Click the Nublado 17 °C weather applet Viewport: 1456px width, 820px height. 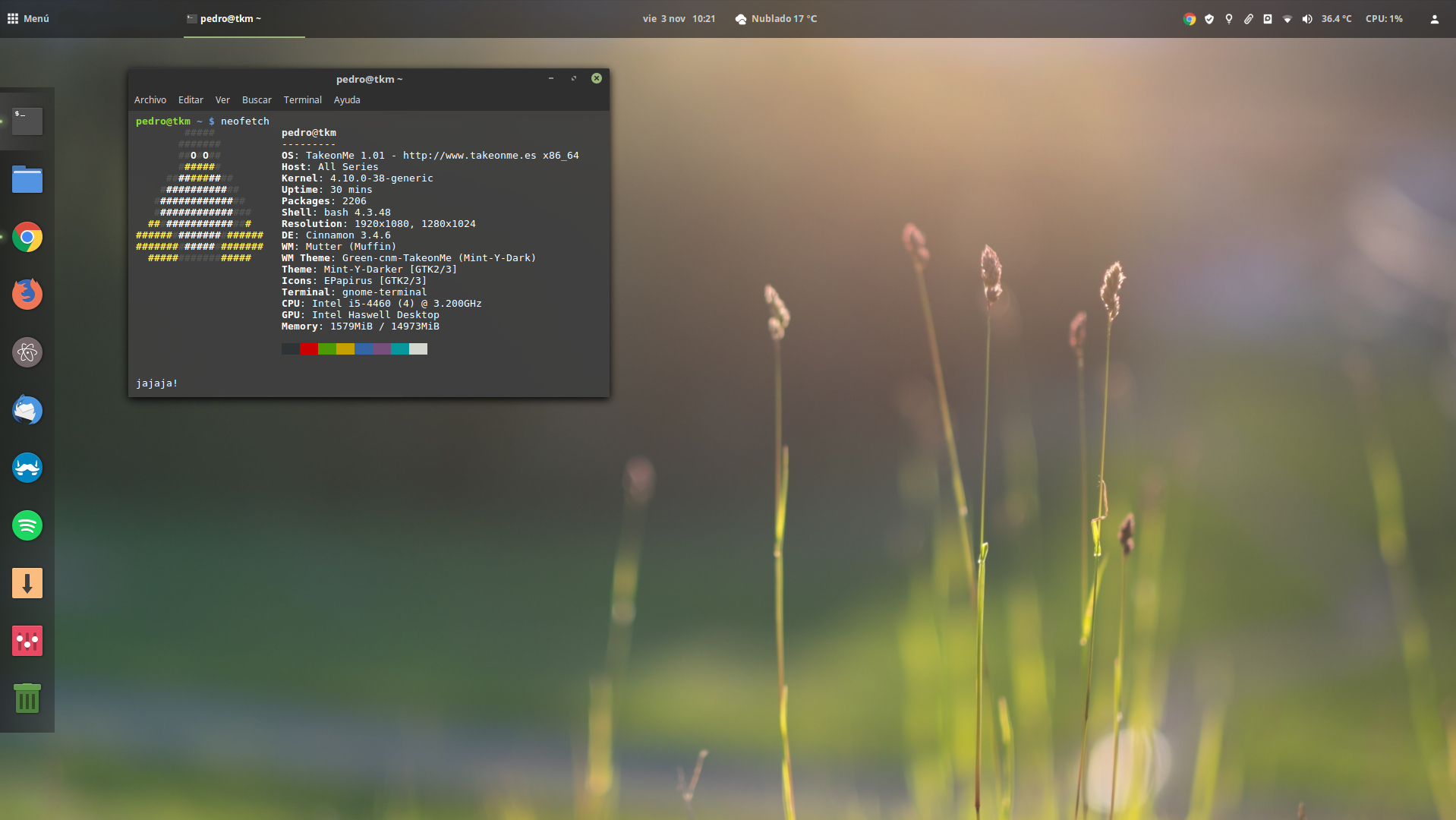tap(776, 19)
